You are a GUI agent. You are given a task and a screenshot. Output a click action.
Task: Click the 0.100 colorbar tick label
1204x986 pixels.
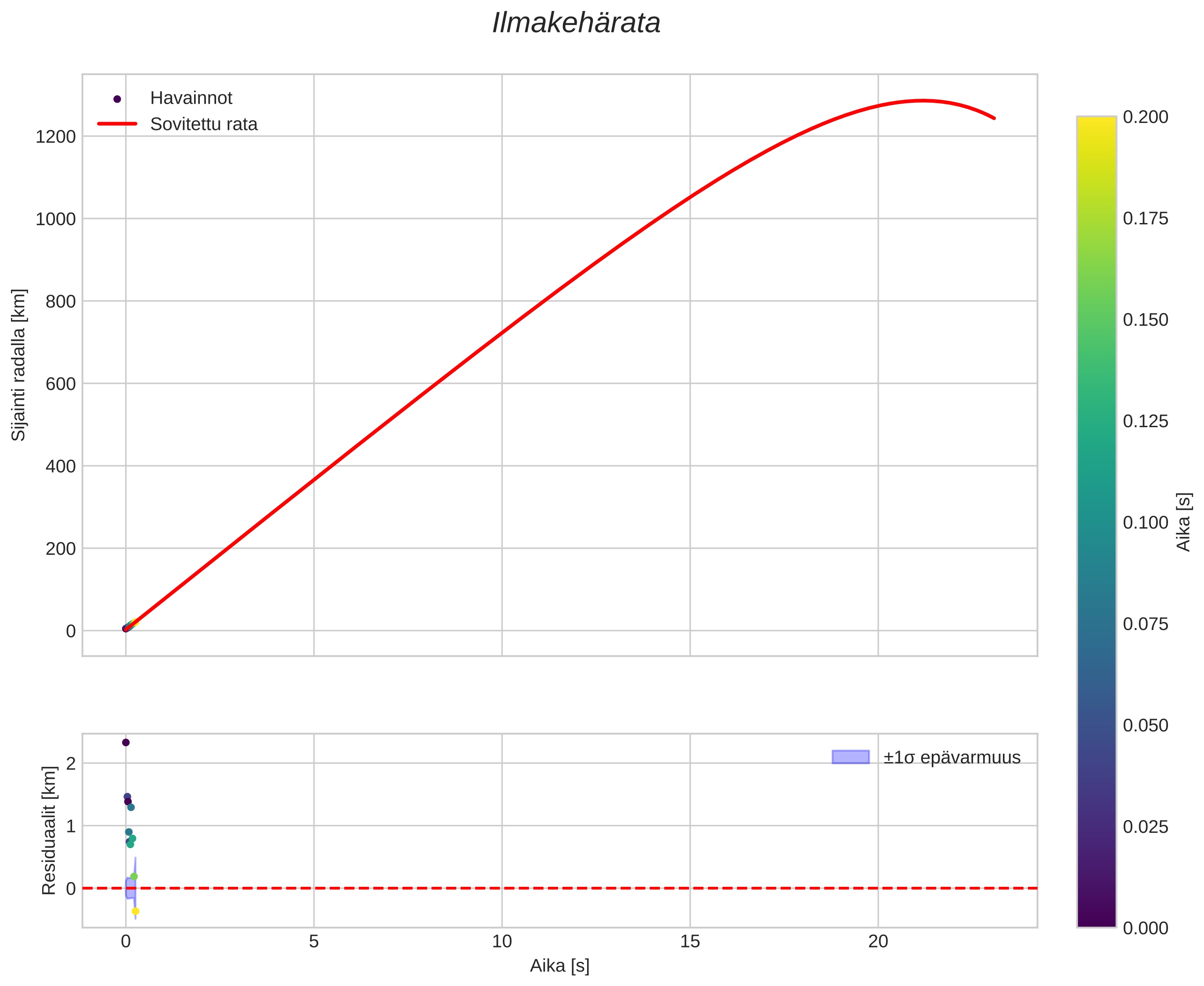1146,522
